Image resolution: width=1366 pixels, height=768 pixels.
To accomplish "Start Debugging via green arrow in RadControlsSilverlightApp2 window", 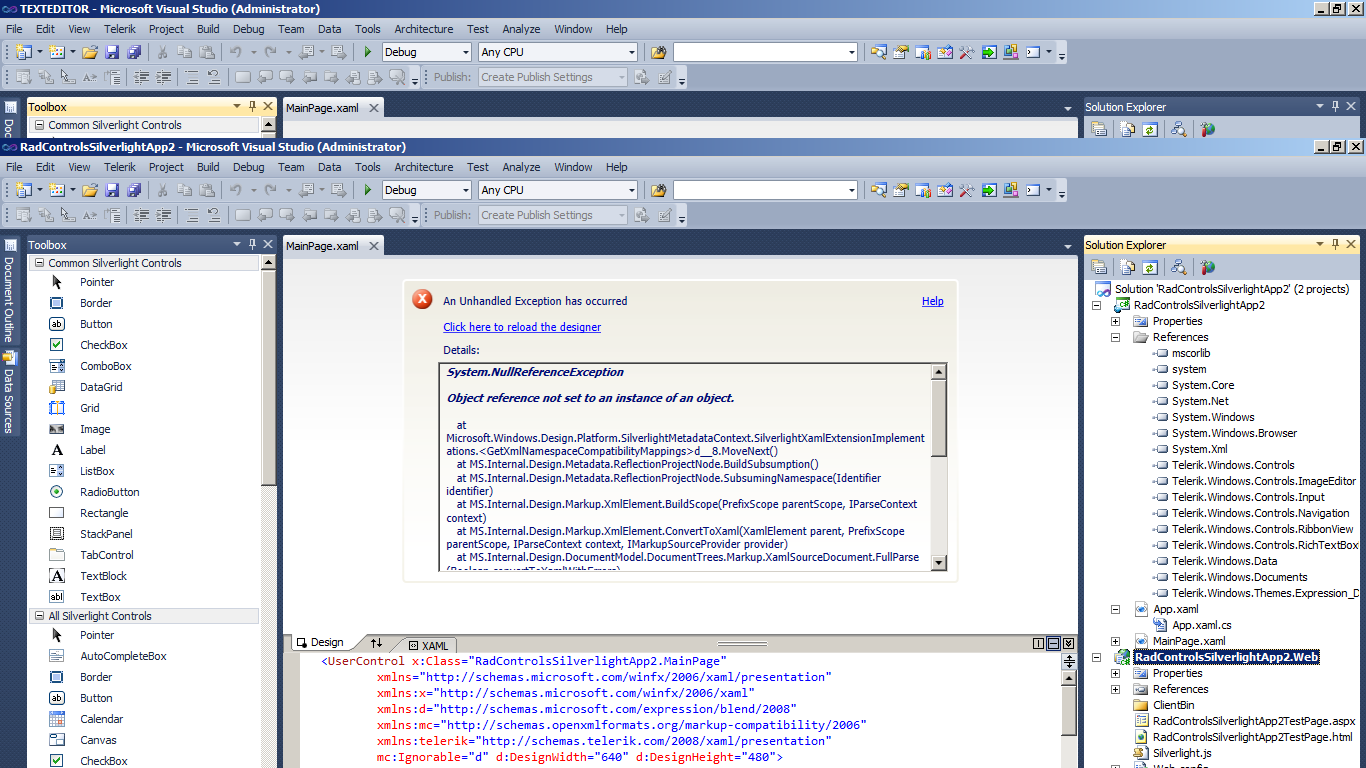I will (368, 190).
